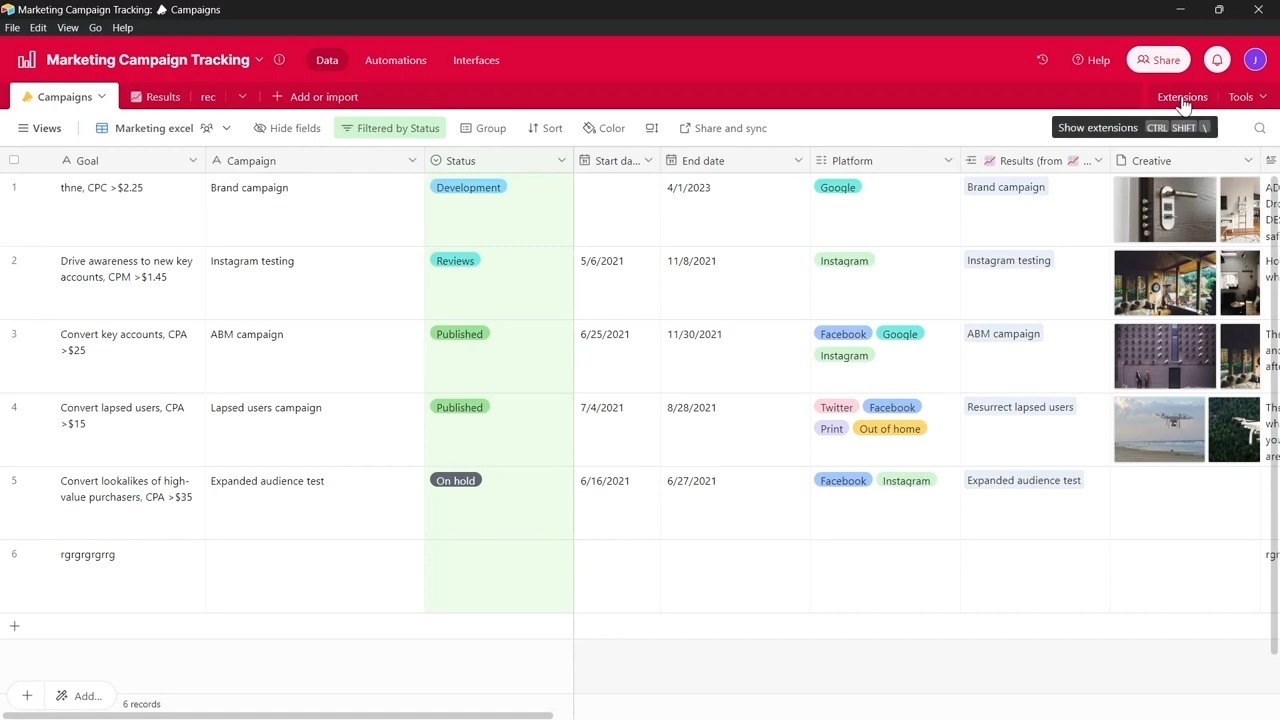The height and width of the screenshot is (720, 1280).
Task: Switch to the Interfaces tab
Action: (476, 60)
